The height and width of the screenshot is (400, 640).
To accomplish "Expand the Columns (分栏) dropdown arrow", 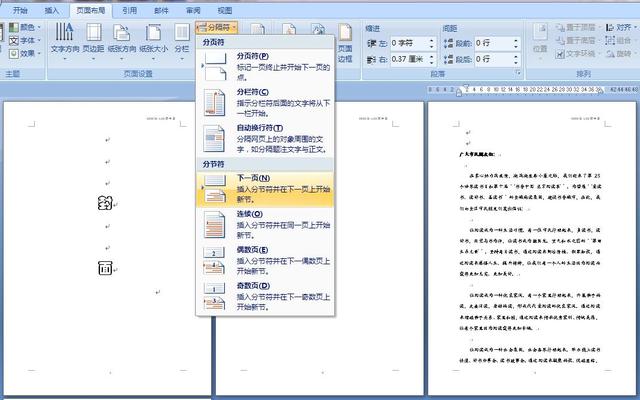I will [182, 58].
